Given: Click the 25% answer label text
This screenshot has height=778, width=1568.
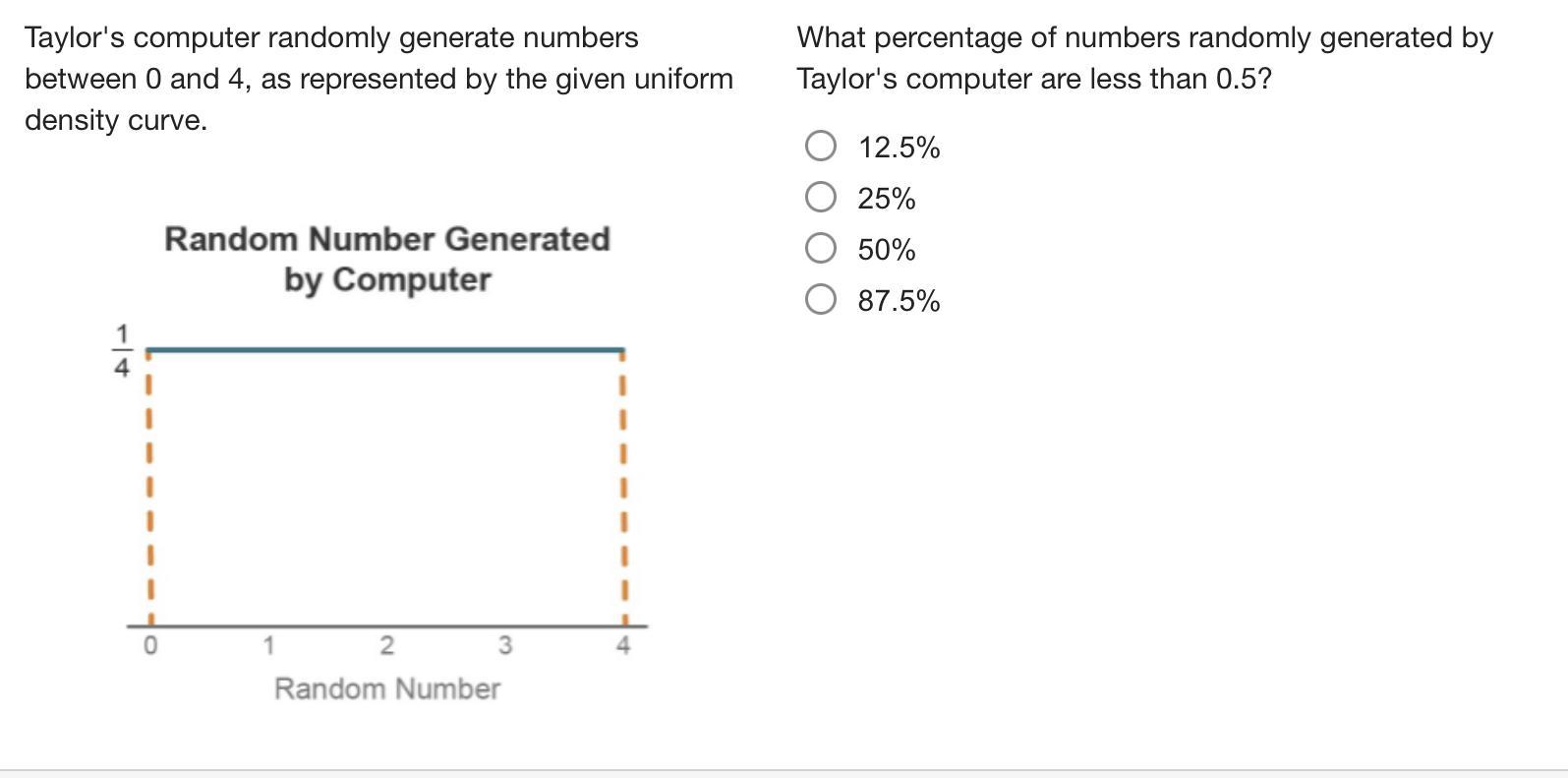Looking at the screenshot, I should click(886, 199).
